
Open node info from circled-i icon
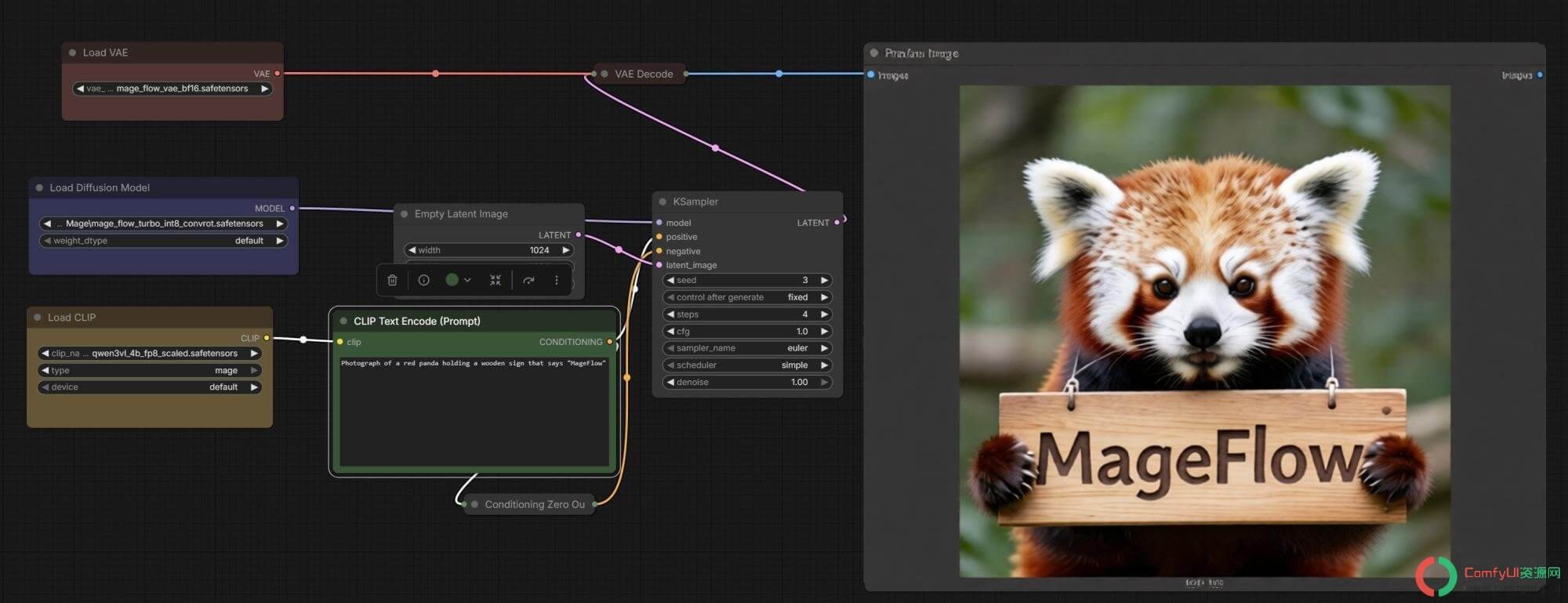coord(423,280)
